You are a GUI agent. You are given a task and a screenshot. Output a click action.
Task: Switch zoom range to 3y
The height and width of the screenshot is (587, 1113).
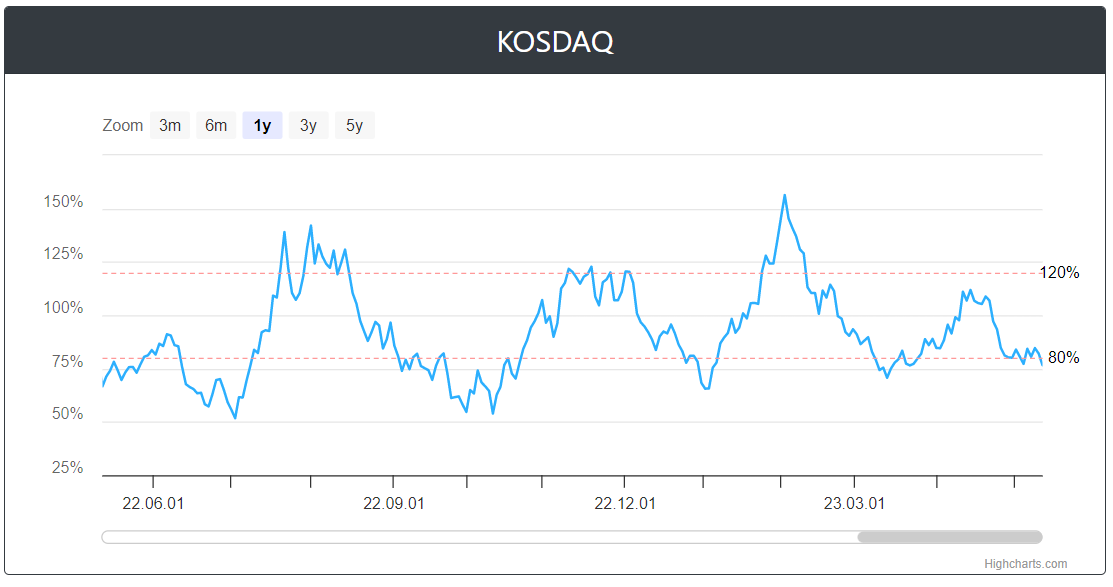pos(308,126)
